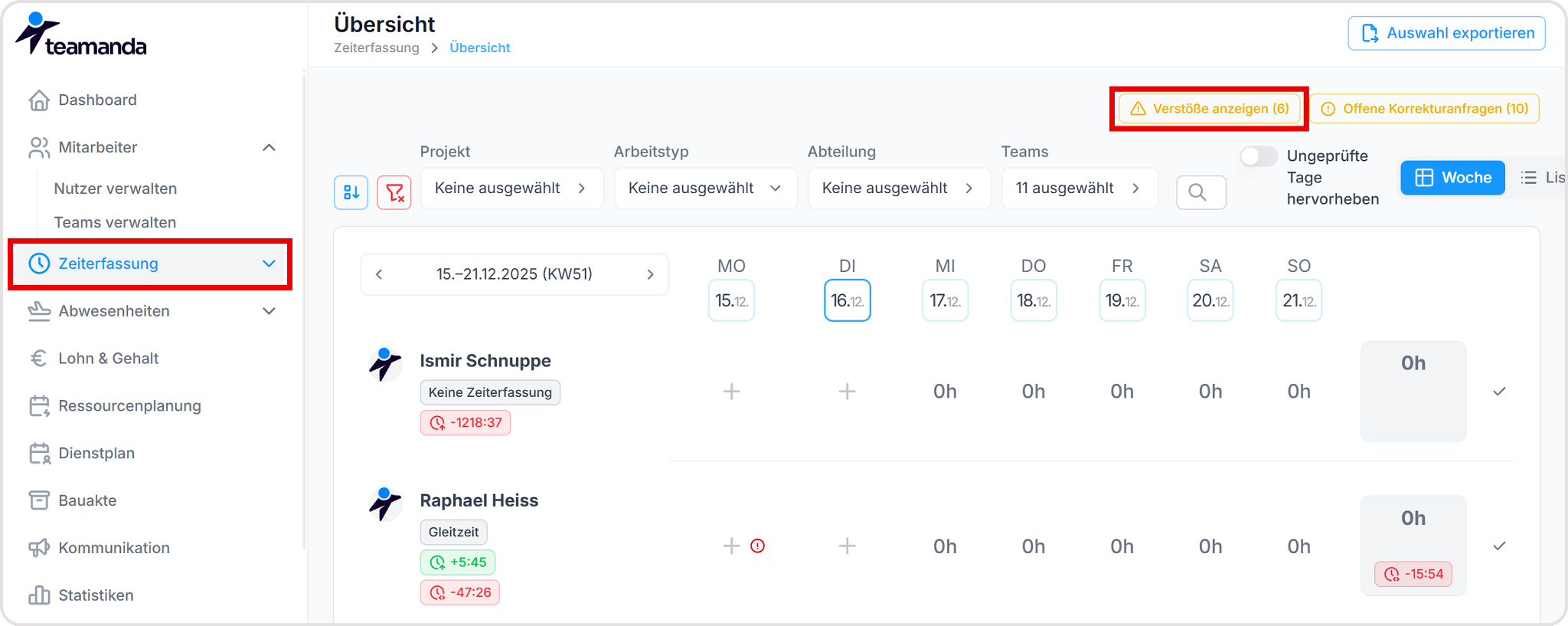Open the Abteilung filter dropdown
The image size is (1568, 626).
coord(900,188)
